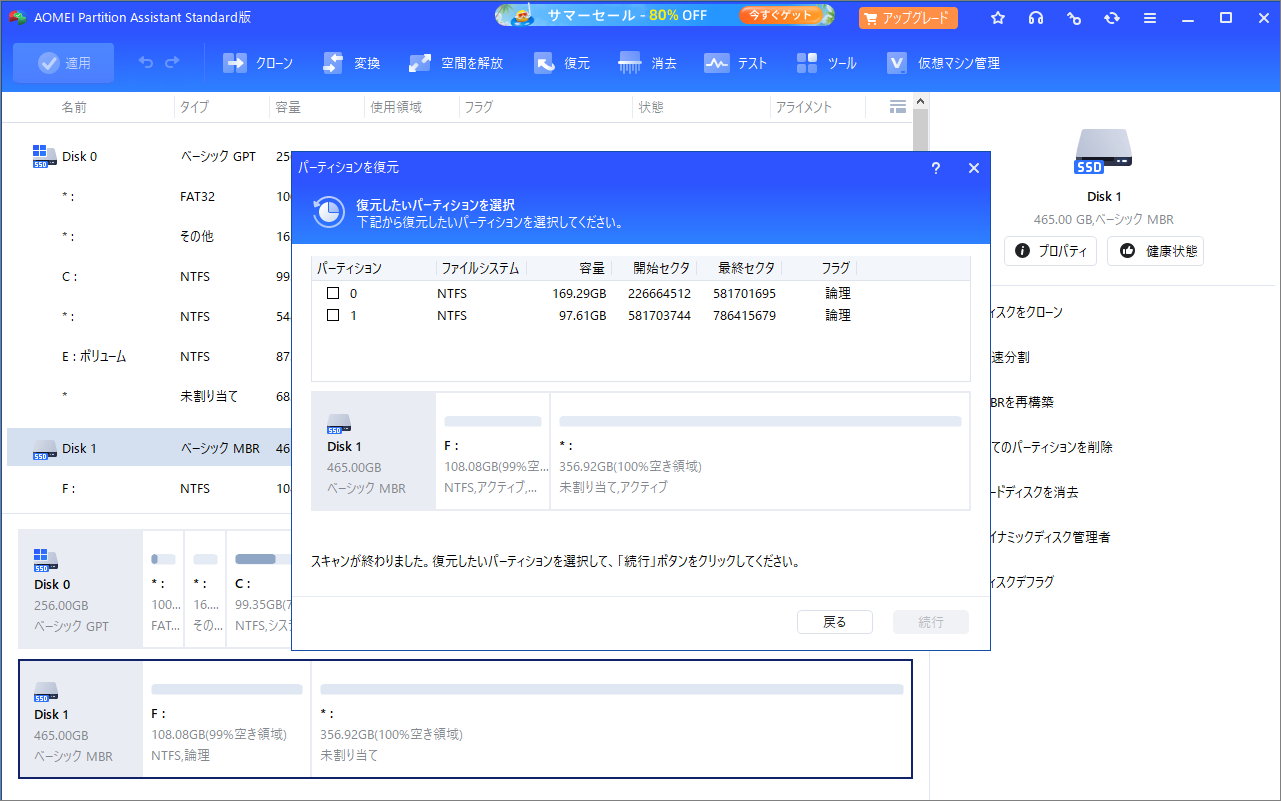
Task: Click the delete all partitions link
Action: (x=1052, y=447)
